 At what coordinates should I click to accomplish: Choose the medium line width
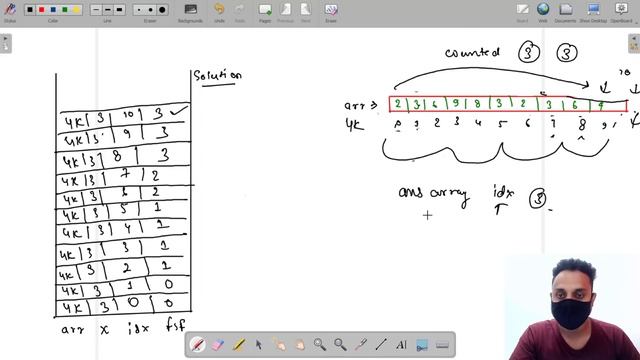tap(107, 9)
